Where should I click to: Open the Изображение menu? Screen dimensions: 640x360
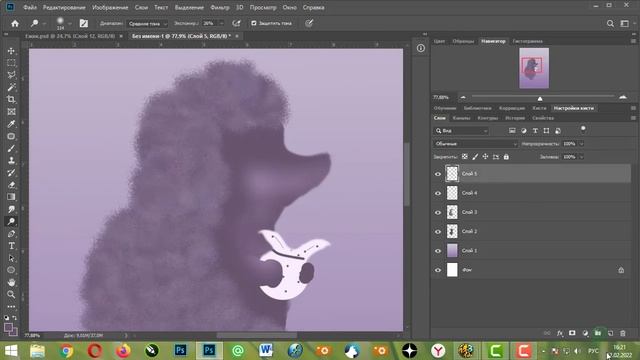pos(110,7)
